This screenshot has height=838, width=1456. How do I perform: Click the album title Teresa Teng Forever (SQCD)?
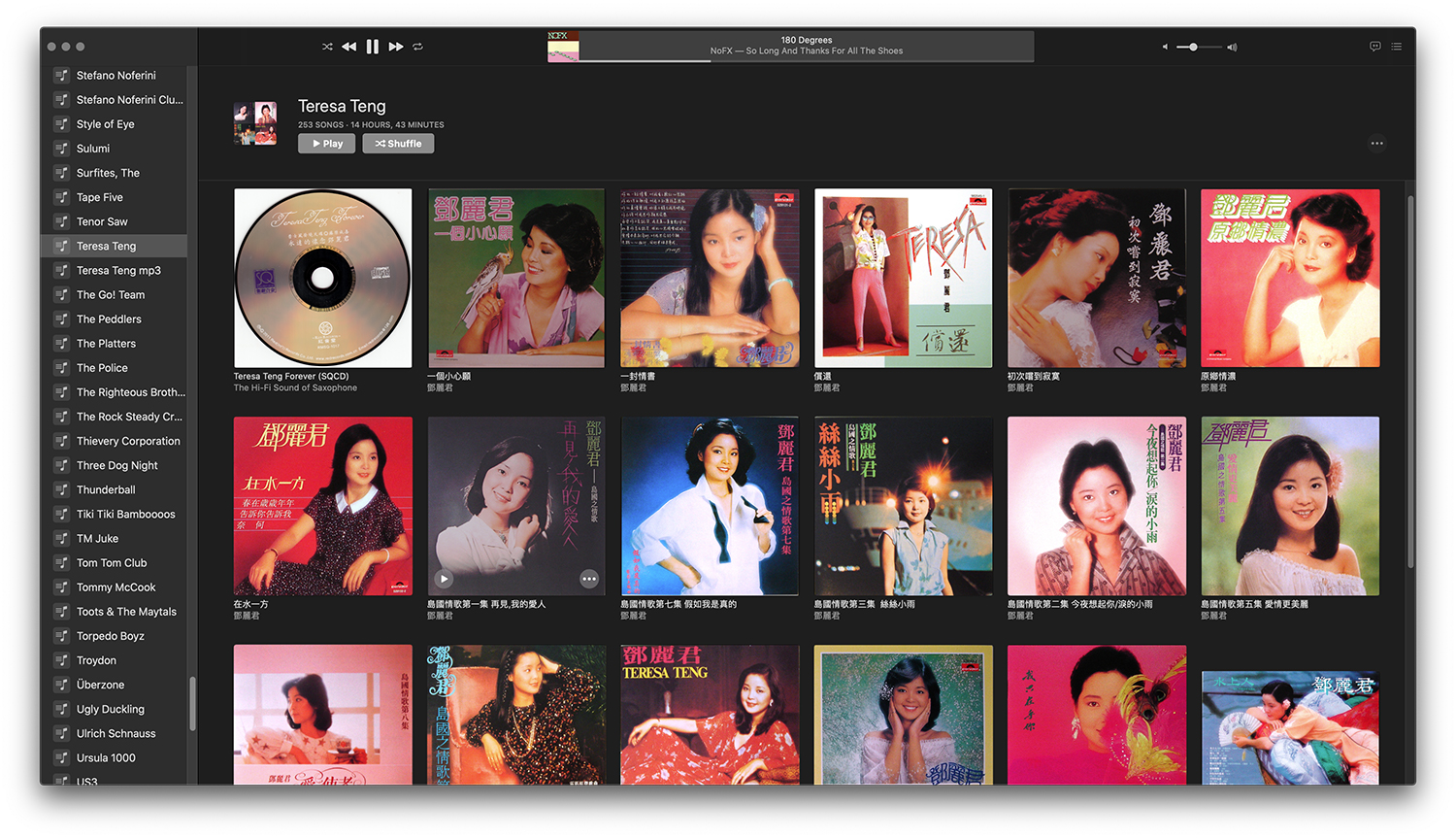[291, 376]
